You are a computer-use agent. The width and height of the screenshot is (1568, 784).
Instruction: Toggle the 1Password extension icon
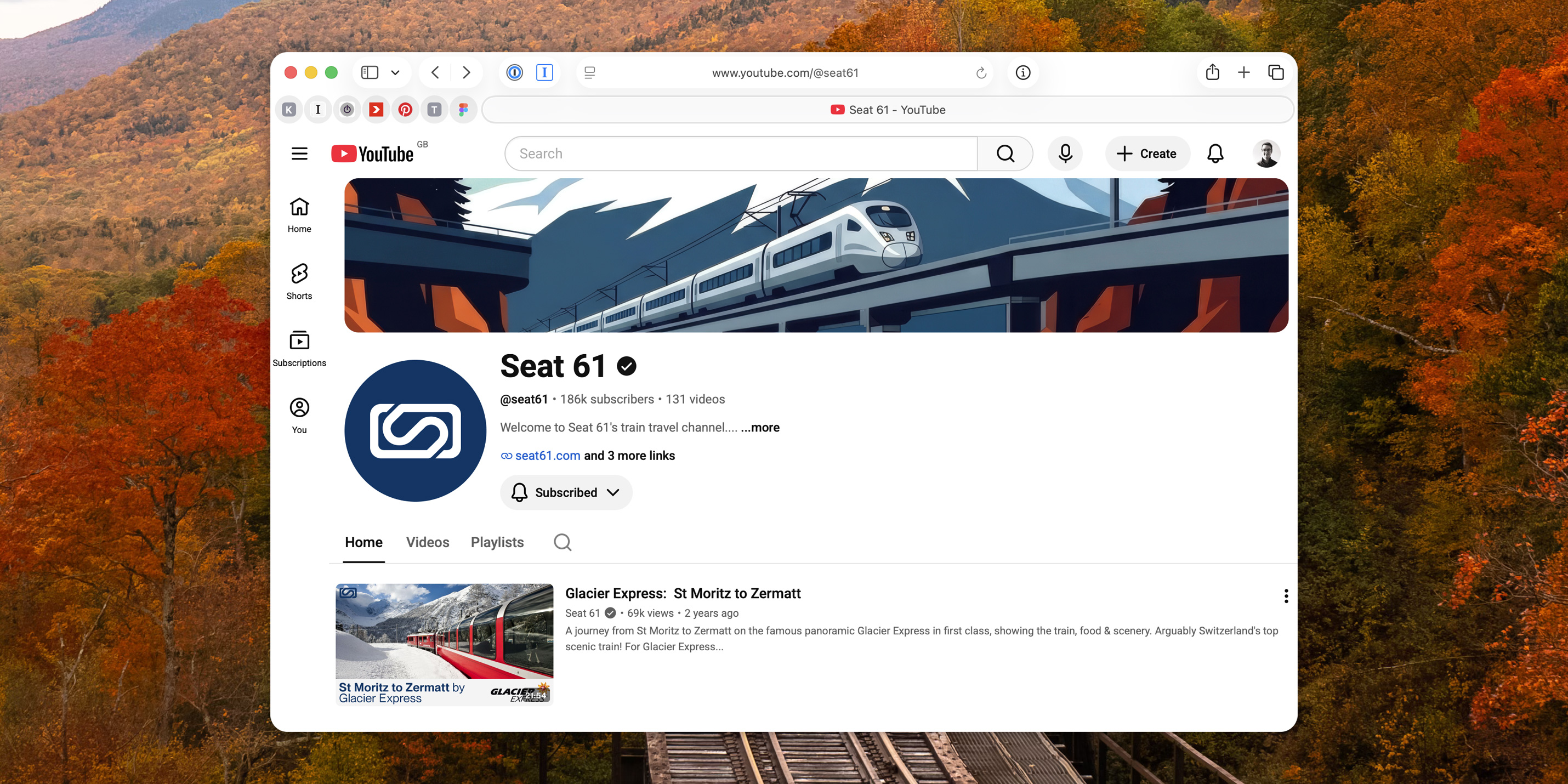(x=514, y=72)
